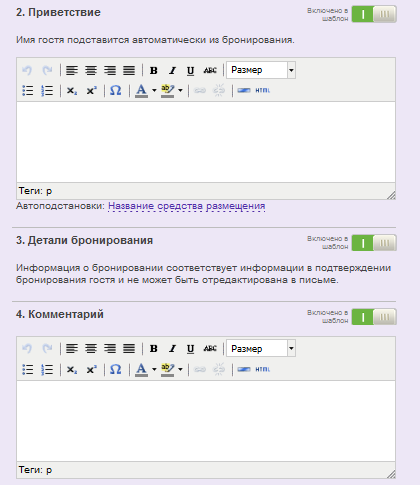
Task: Apply text color in the Приветствие editor
Action: pos(142,90)
